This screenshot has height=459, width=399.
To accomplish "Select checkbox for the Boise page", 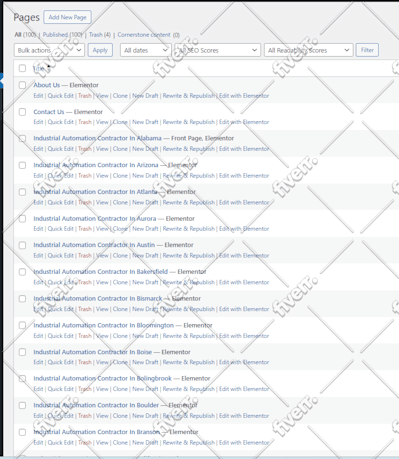I will (22, 352).
